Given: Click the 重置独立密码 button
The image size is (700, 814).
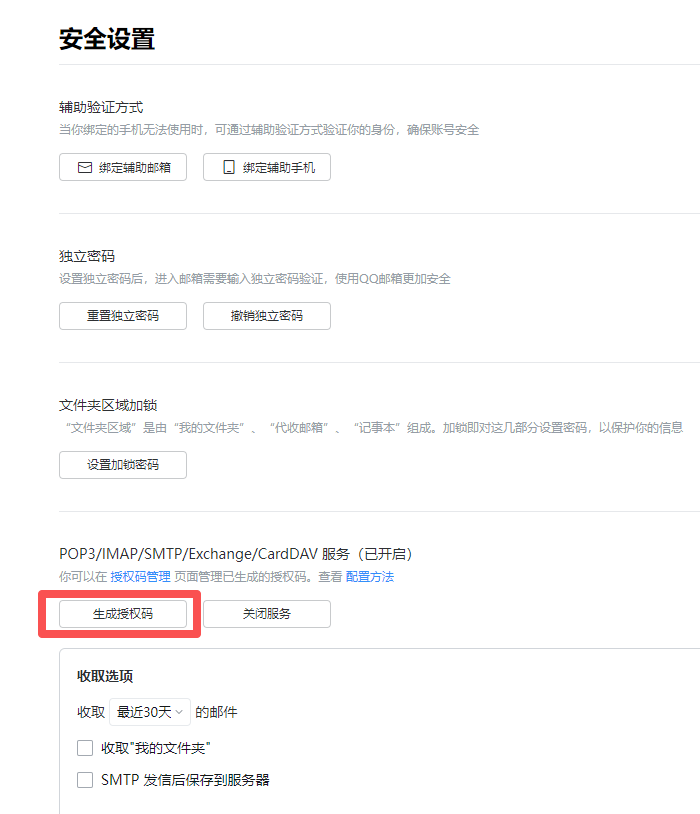Looking at the screenshot, I should (x=123, y=316).
